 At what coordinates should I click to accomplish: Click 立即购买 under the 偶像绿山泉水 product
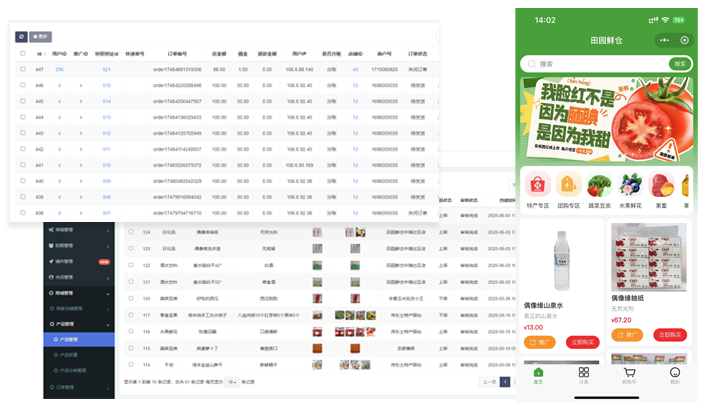(x=580, y=342)
